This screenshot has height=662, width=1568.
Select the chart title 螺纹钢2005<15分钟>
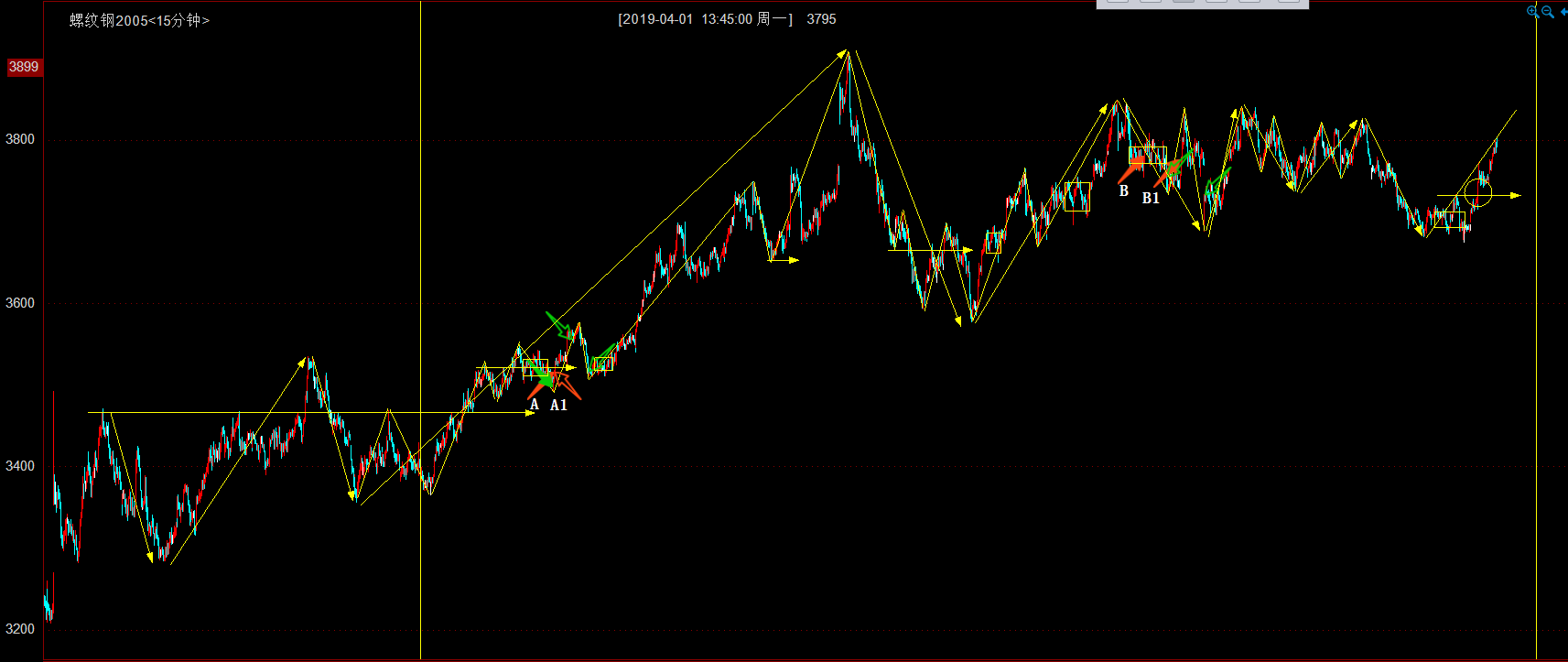(139, 20)
